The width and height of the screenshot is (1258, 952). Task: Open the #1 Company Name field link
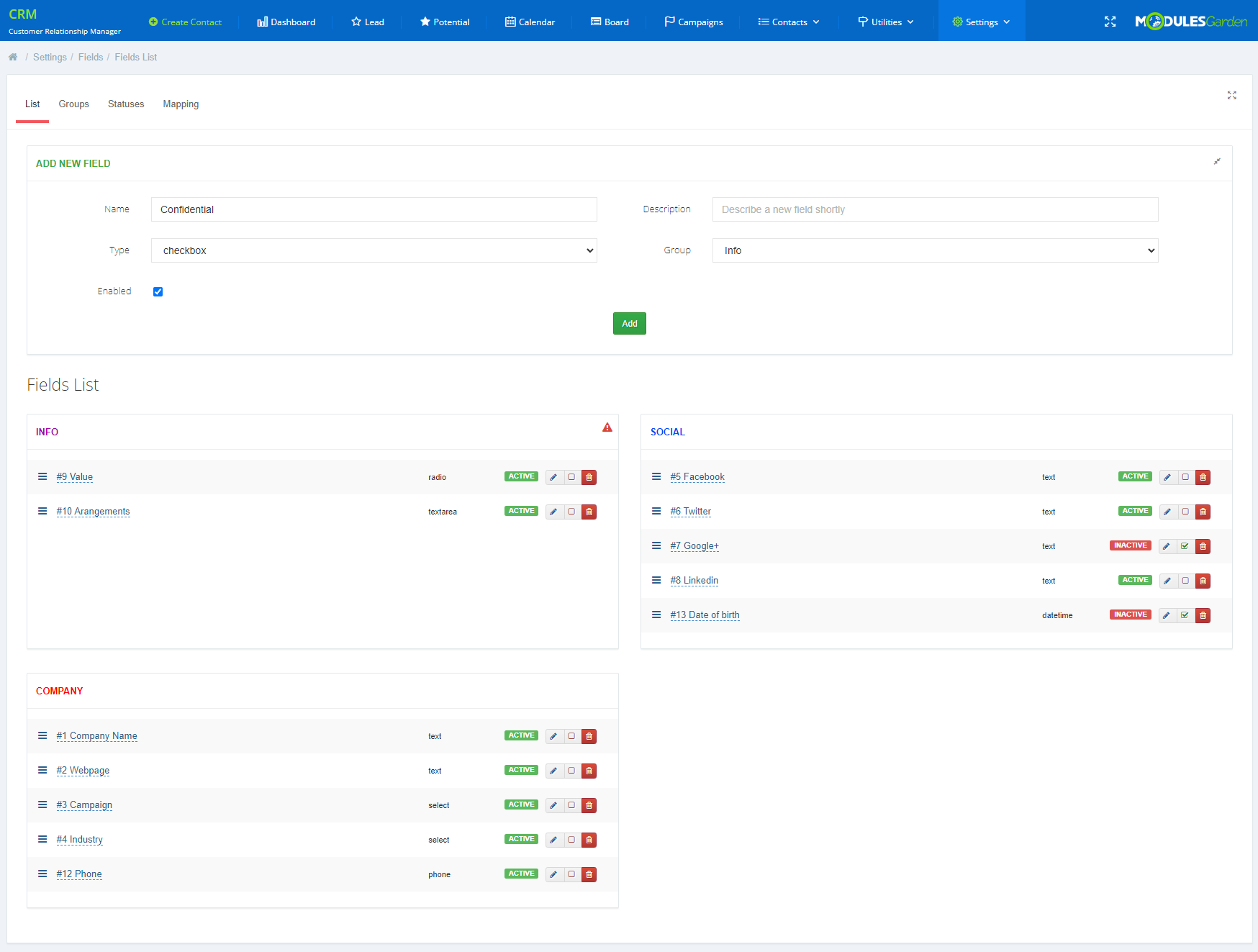pyautogui.click(x=96, y=736)
